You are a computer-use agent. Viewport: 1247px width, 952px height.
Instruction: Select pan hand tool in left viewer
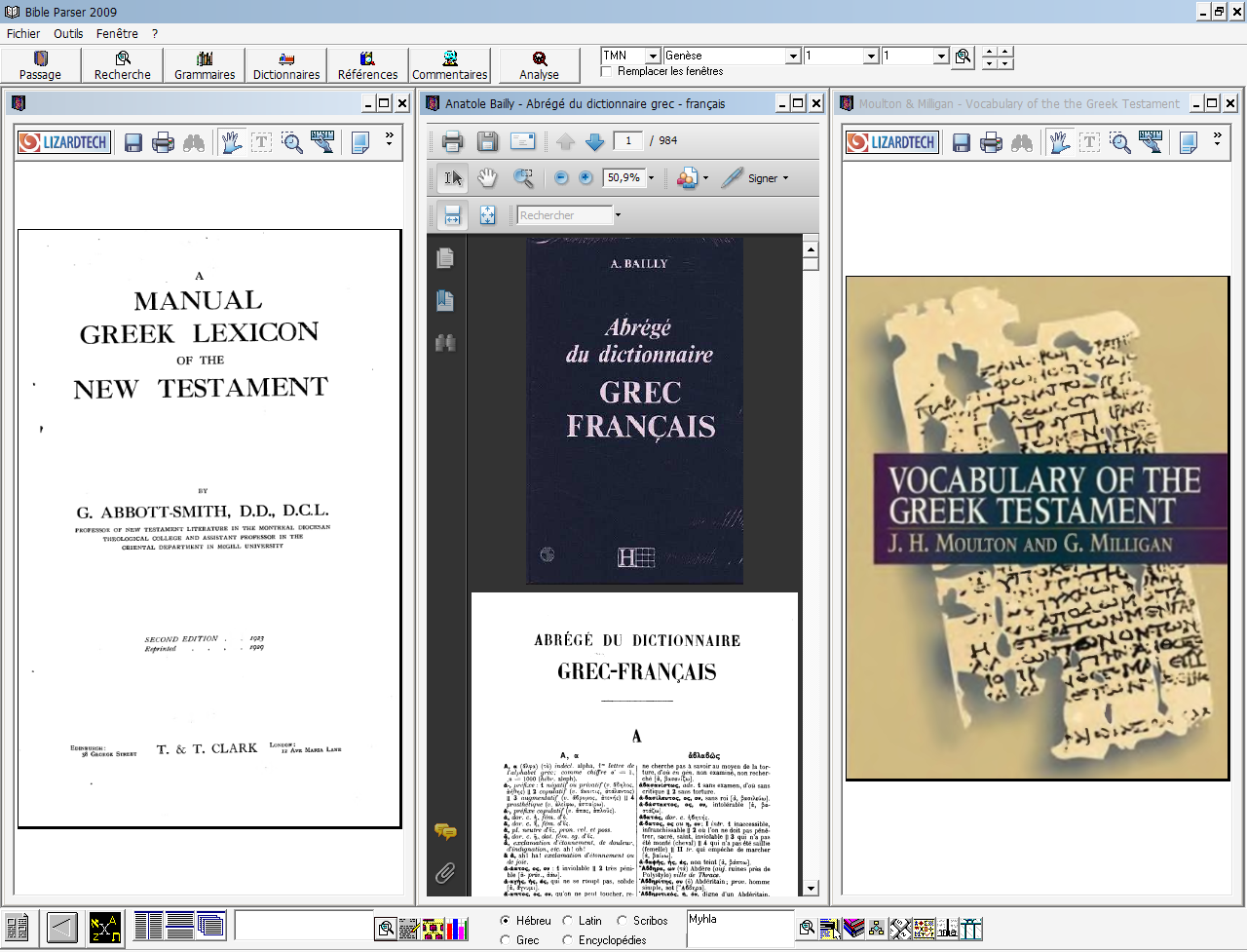click(232, 142)
